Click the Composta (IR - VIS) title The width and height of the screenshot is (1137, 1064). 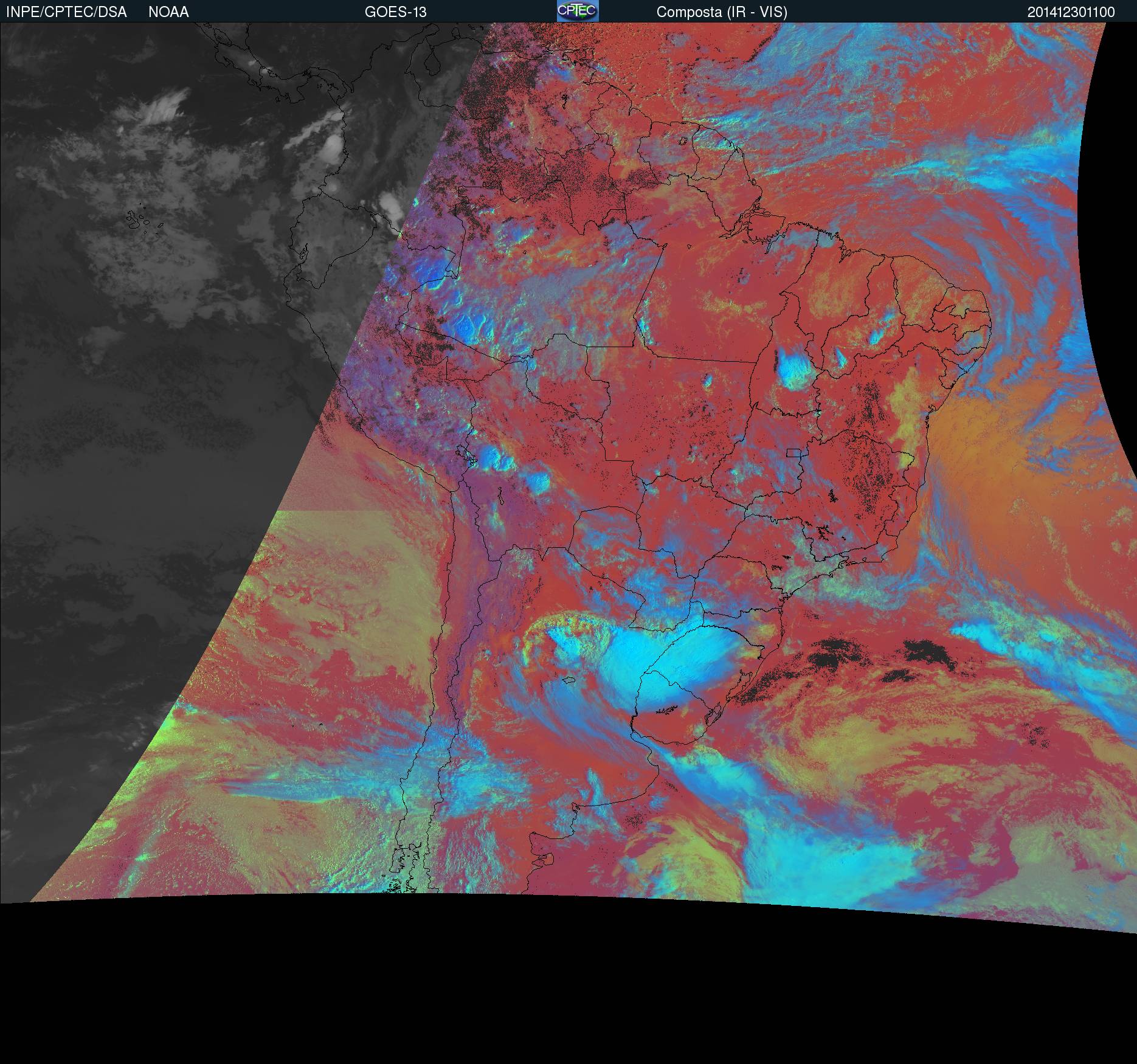pos(722,12)
